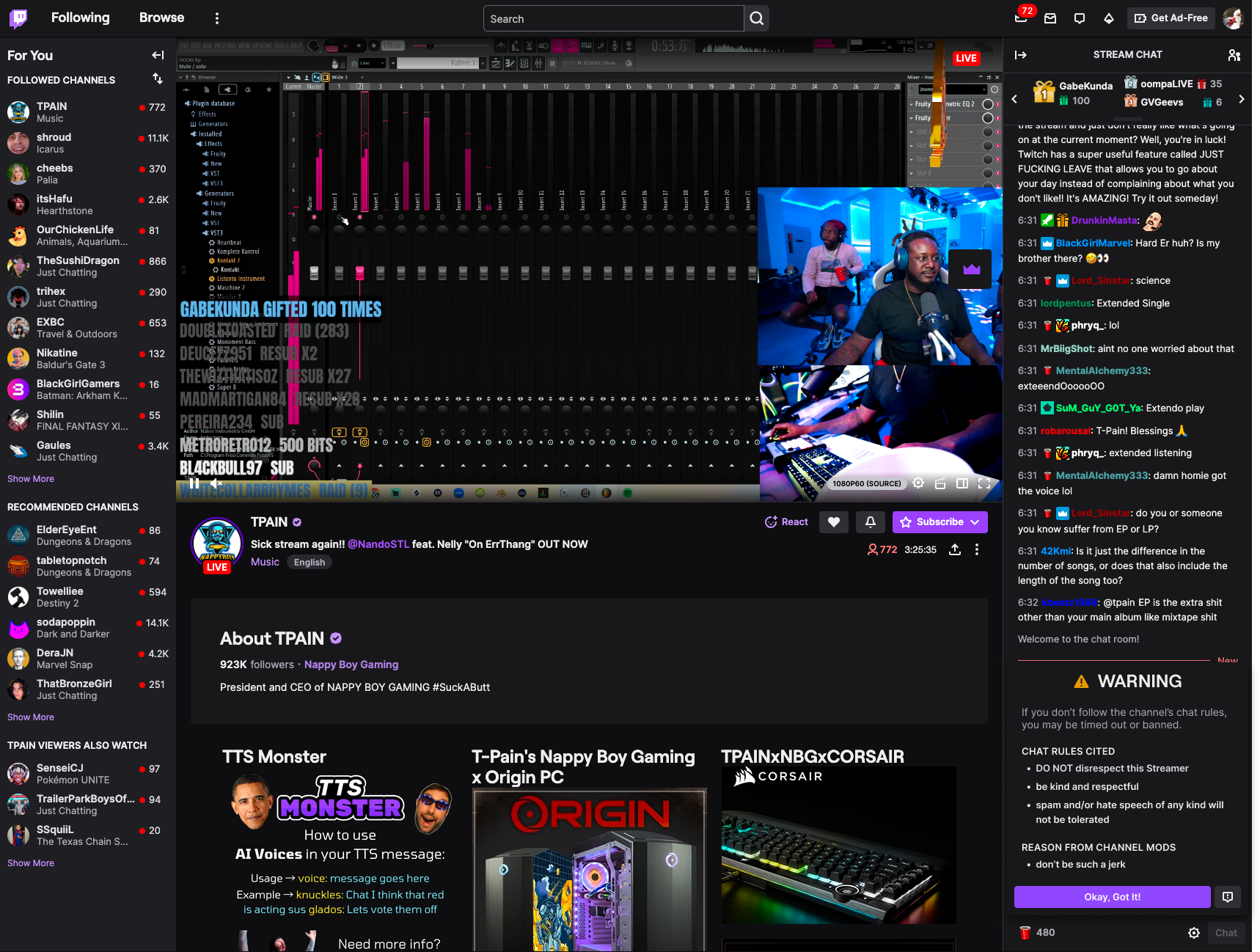This screenshot has height=952, width=1260.
Task: Toggle TPAIN notifications with the bell button
Action: [x=871, y=522]
